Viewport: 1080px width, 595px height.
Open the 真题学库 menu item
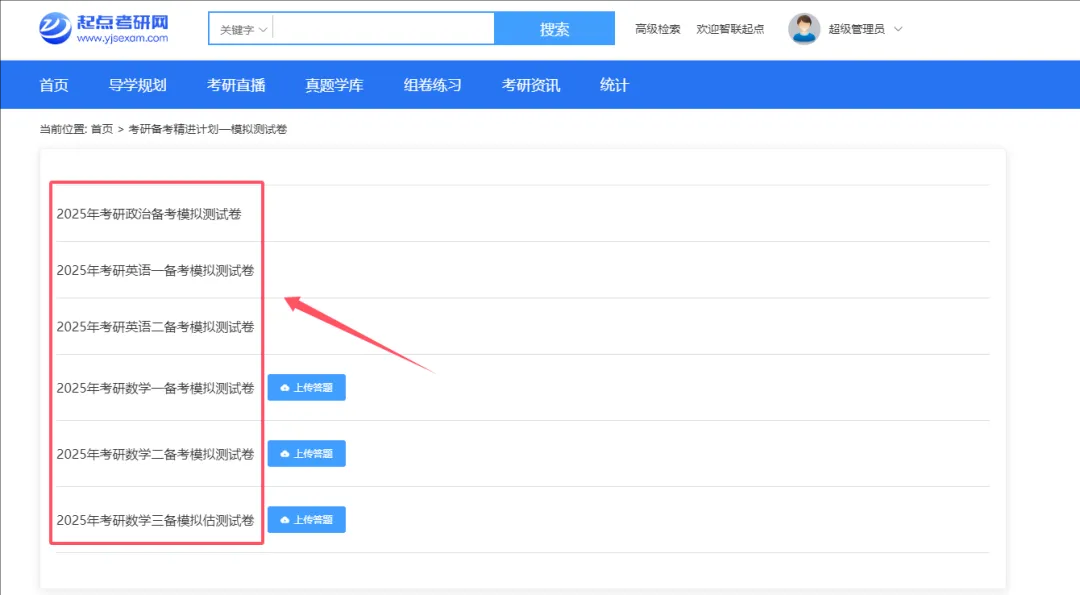click(x=334, y=85)
